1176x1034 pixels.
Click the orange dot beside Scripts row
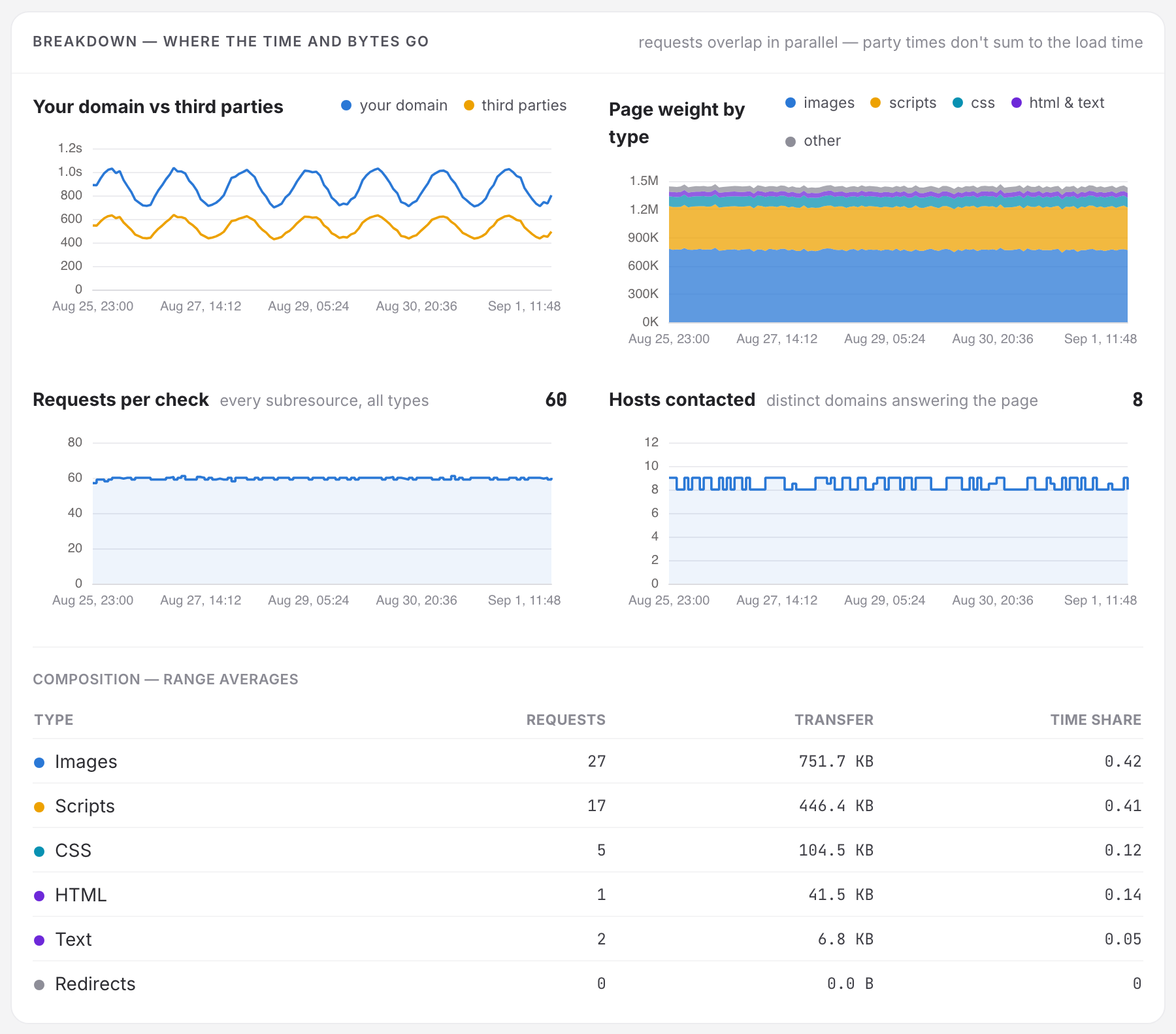coord(39,807)
